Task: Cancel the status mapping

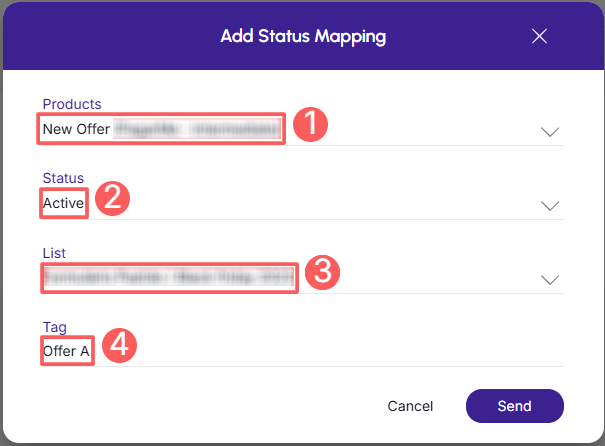Action: 410,406
